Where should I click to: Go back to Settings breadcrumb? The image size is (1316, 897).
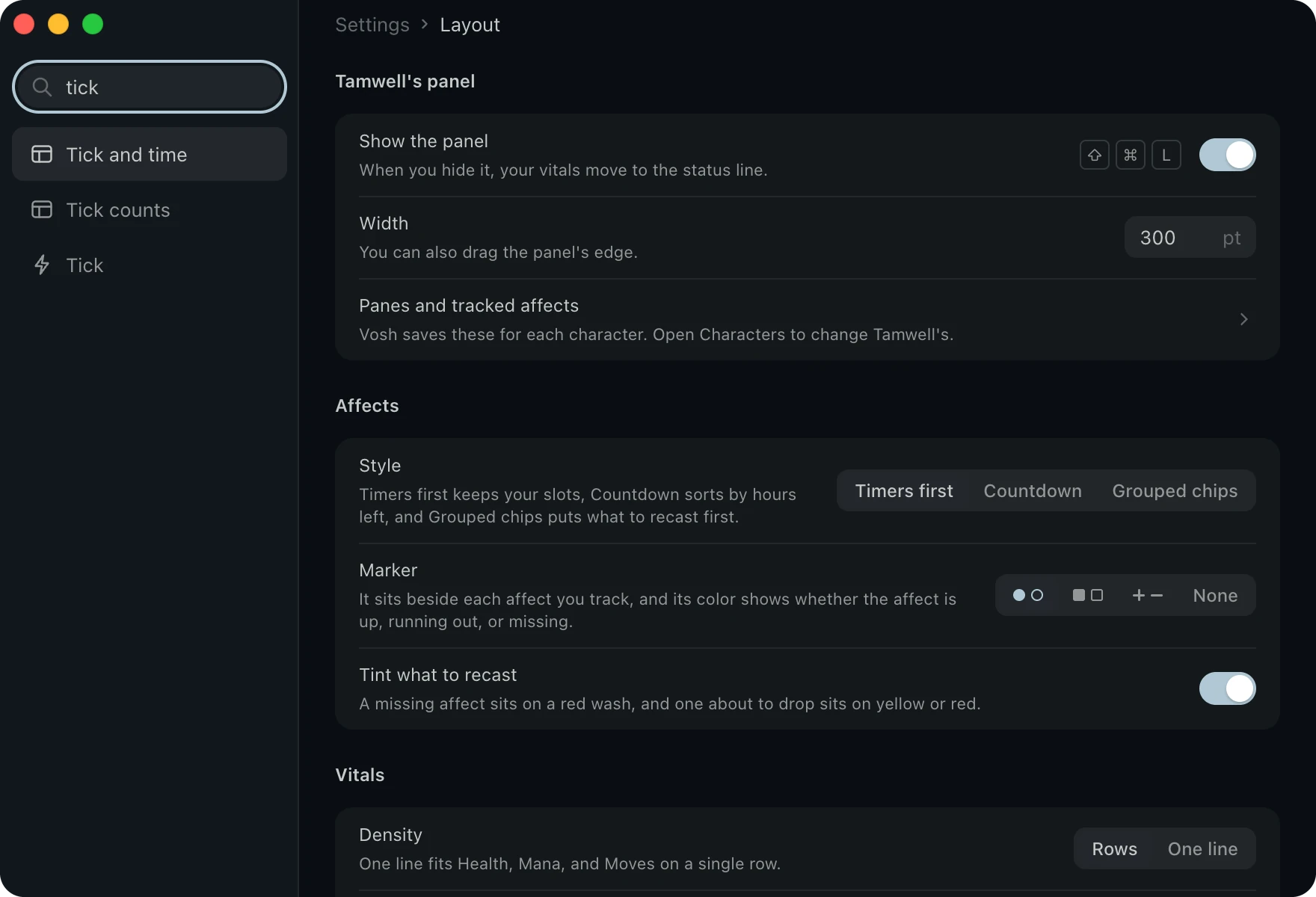point(372,25)
